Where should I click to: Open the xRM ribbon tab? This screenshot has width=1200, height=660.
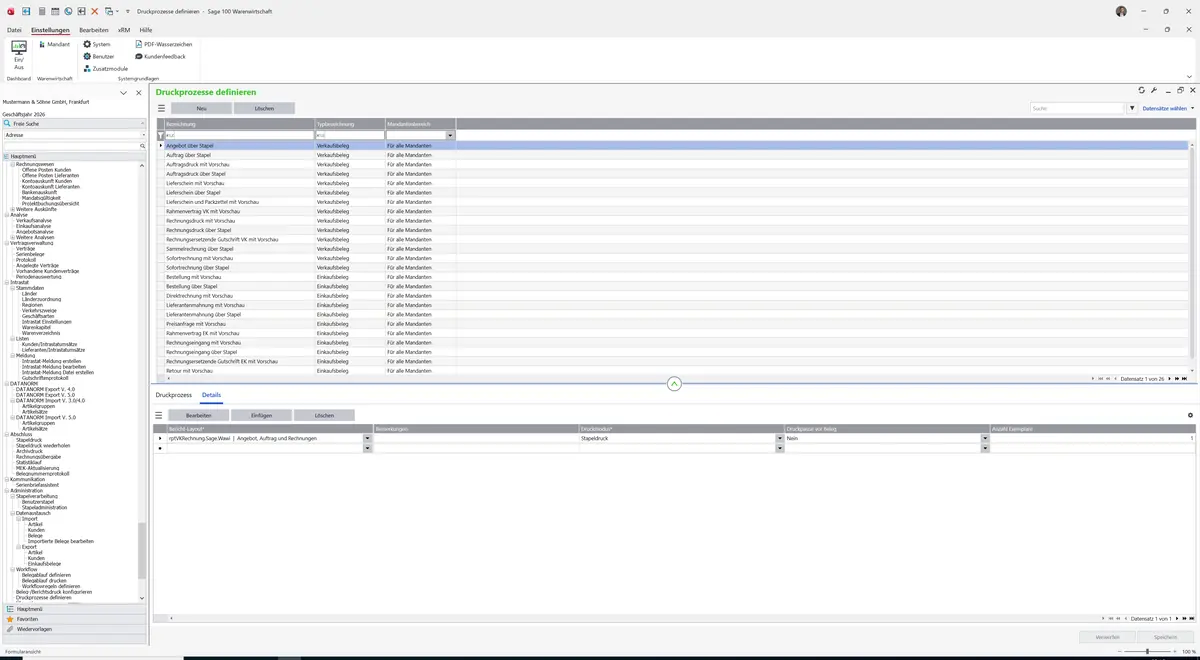coord(124,30)
